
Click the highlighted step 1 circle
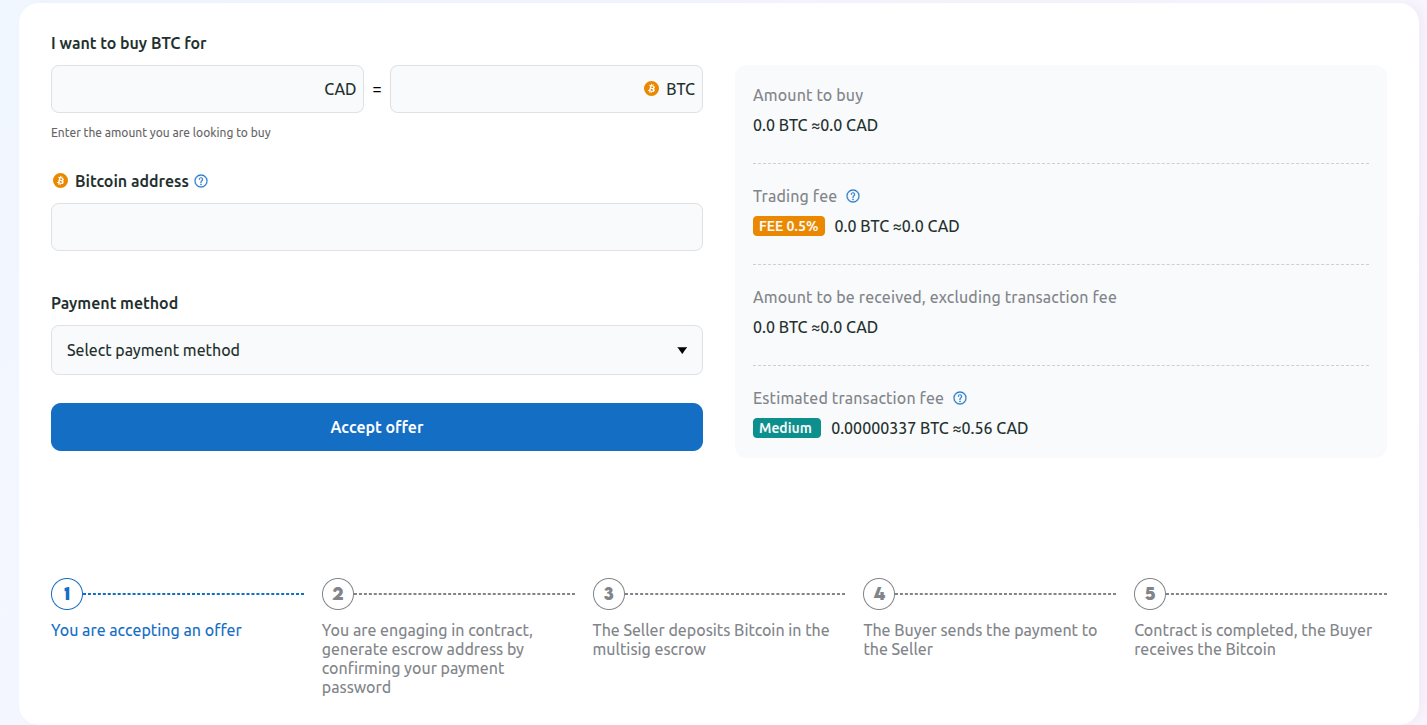[x=66, y=593]
